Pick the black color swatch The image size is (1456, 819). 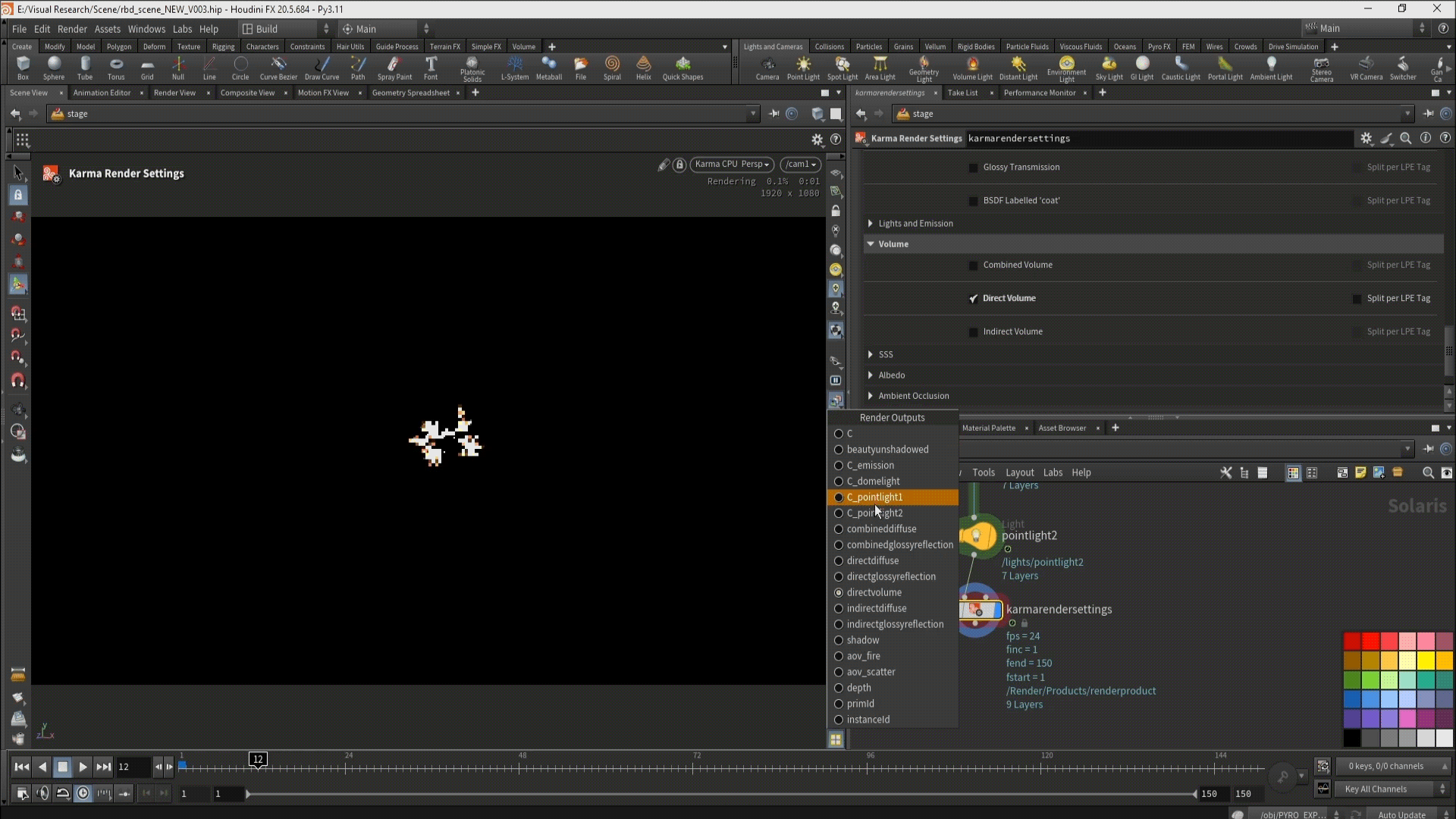pyautogui.click(x=1352, y=737)
